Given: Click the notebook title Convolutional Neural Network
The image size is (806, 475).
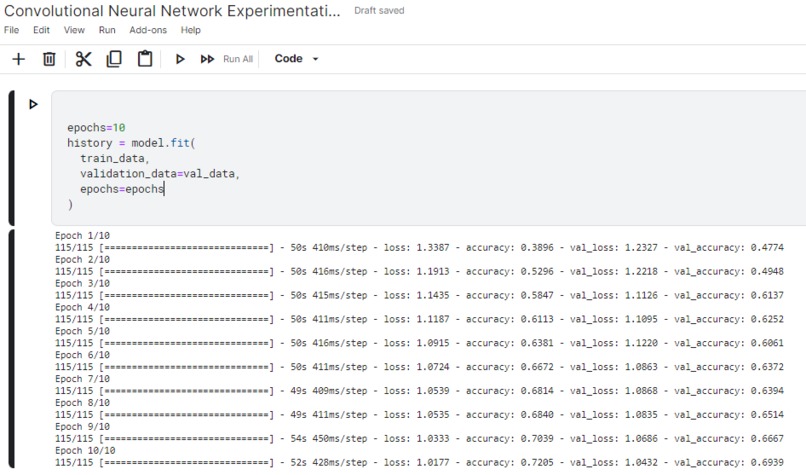Looking at the screenshot, I should click(x=172, y=11).
